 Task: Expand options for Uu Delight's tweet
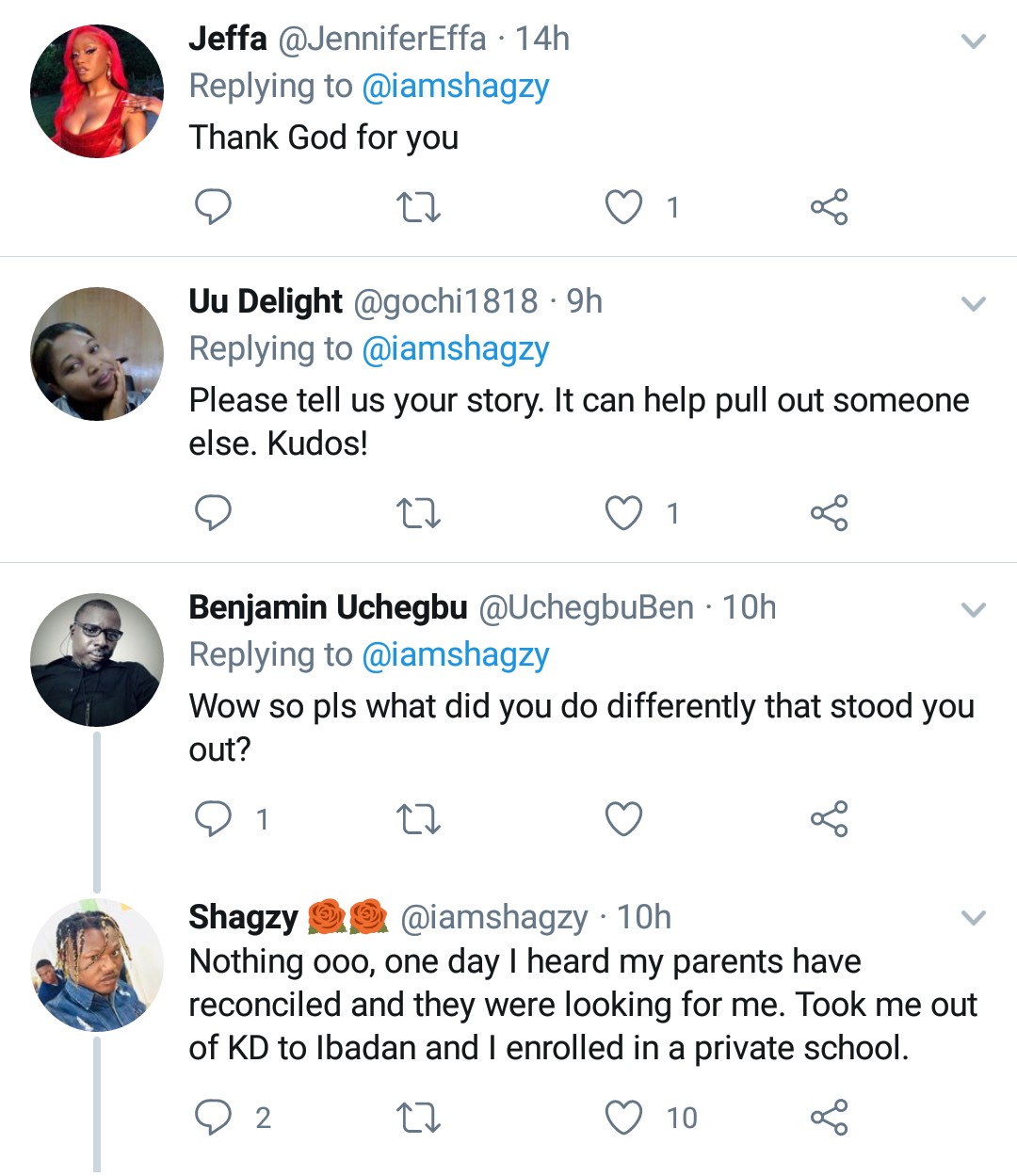(973, 304)
